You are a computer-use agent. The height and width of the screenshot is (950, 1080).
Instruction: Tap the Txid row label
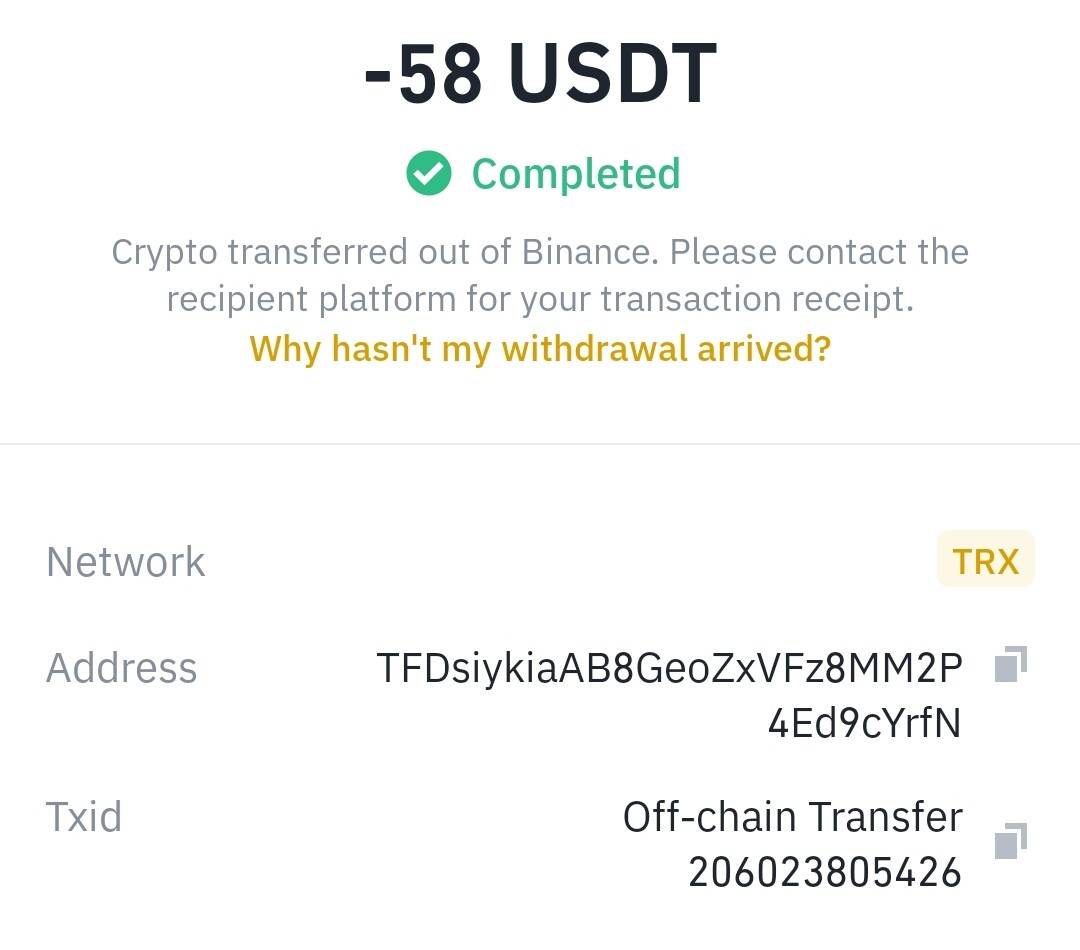[x=83, y=817]
